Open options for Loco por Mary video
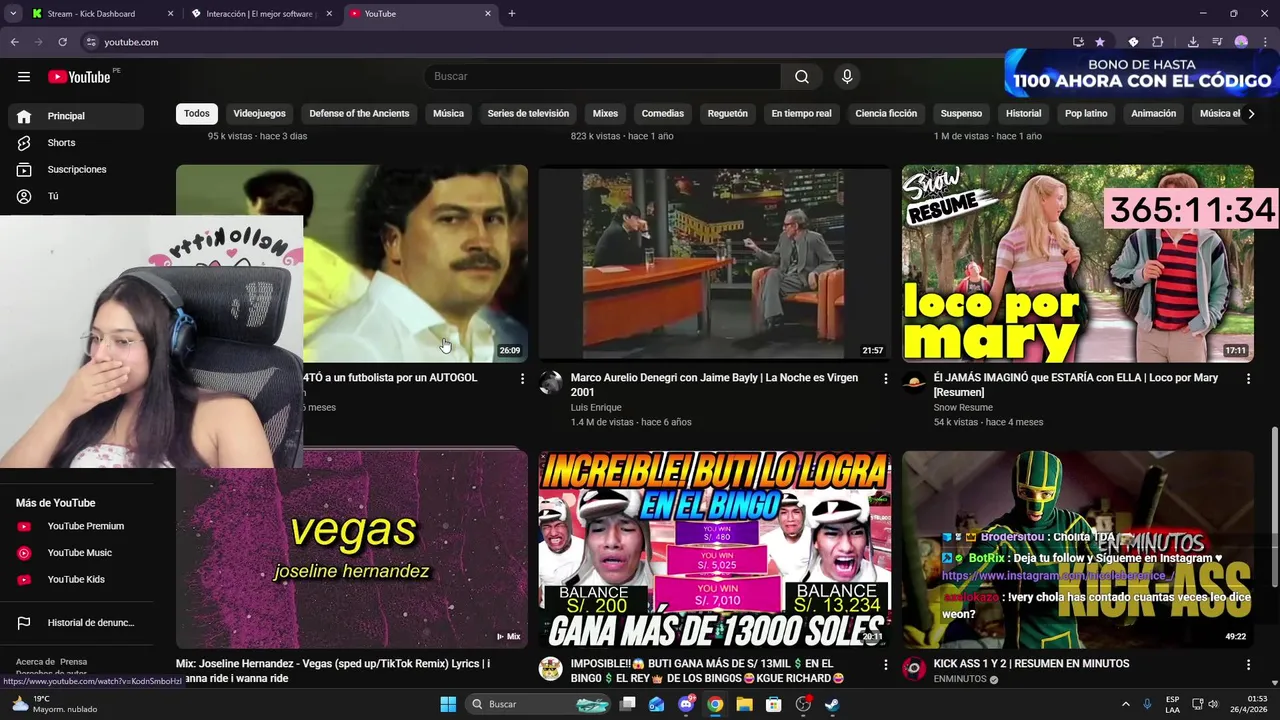Screen dimensions: 1280x720 [1248, 379]
